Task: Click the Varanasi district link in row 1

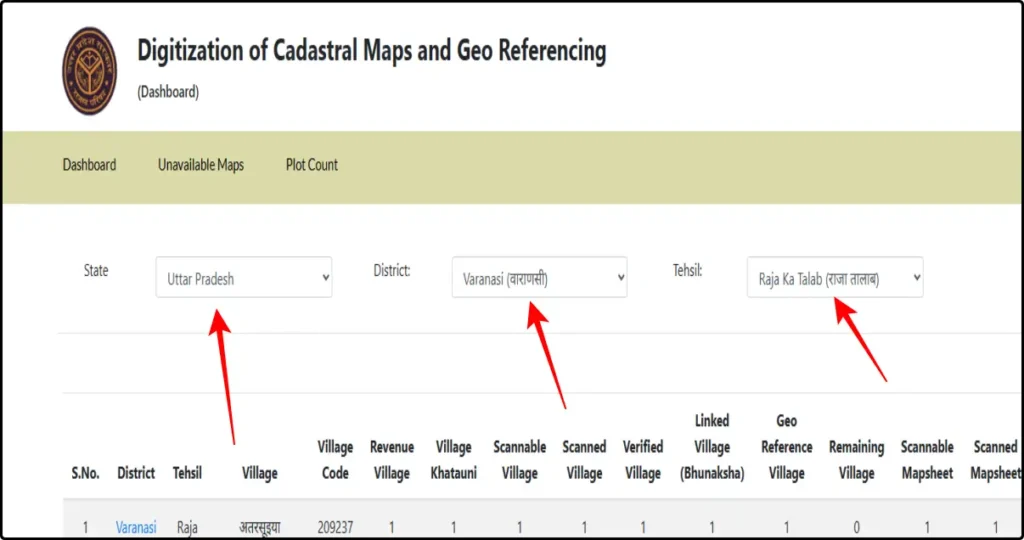Action: 136,527
